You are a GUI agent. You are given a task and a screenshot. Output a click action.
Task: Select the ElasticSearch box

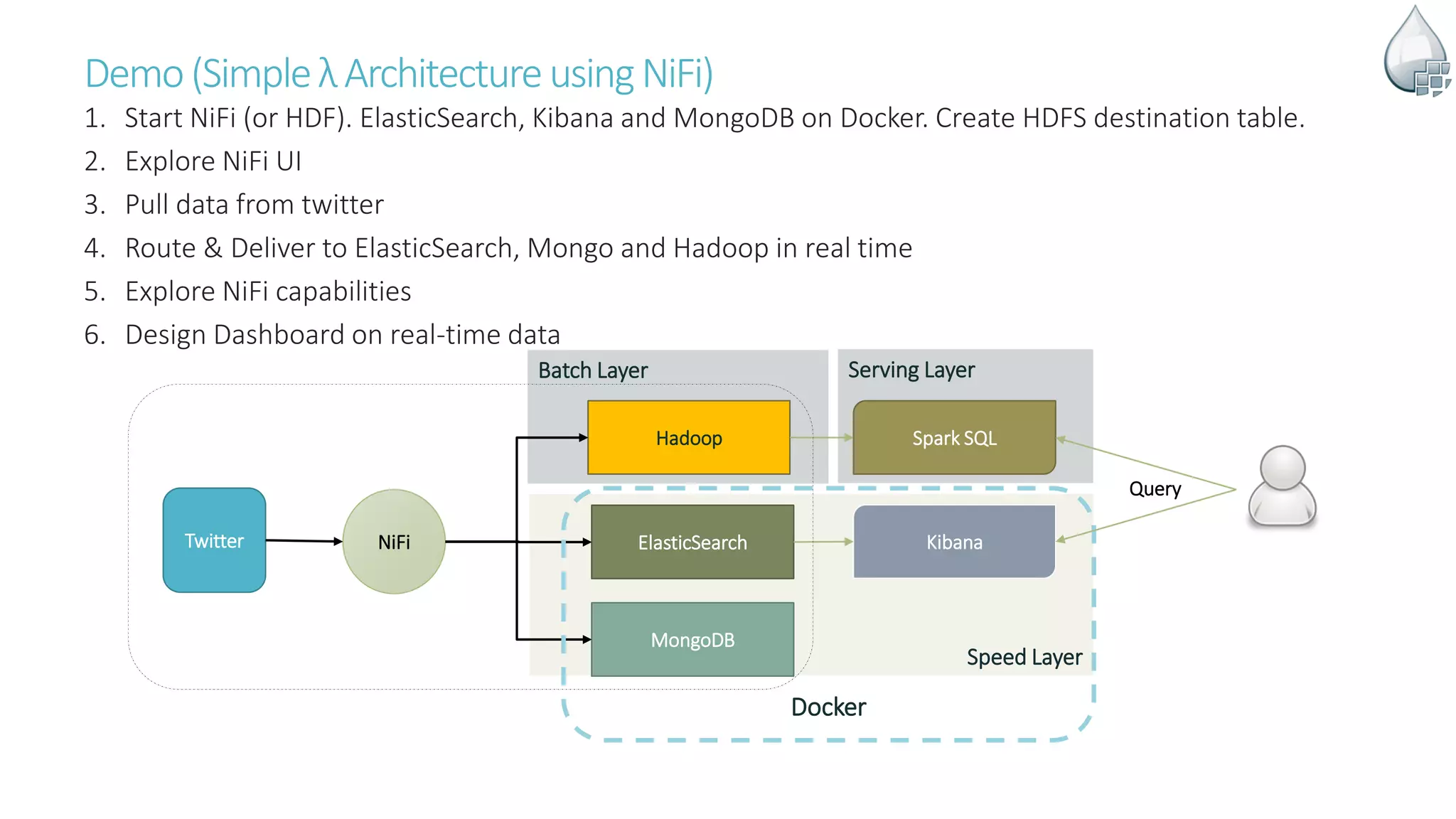692,542
